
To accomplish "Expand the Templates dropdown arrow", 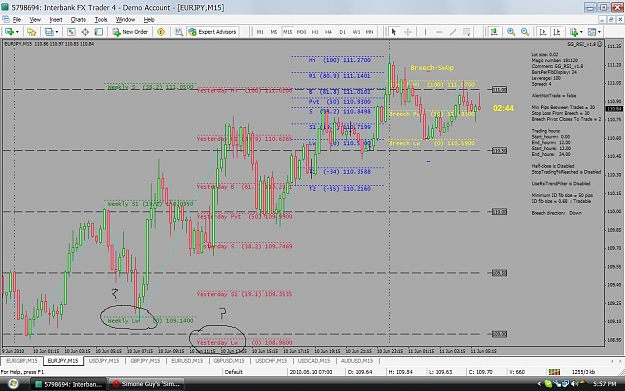I will [x=599, y=32].
